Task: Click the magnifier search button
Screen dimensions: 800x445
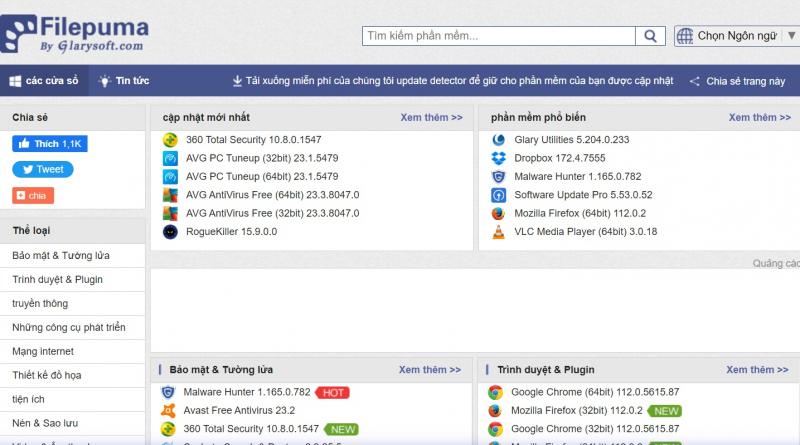Action: coord(650,36)
